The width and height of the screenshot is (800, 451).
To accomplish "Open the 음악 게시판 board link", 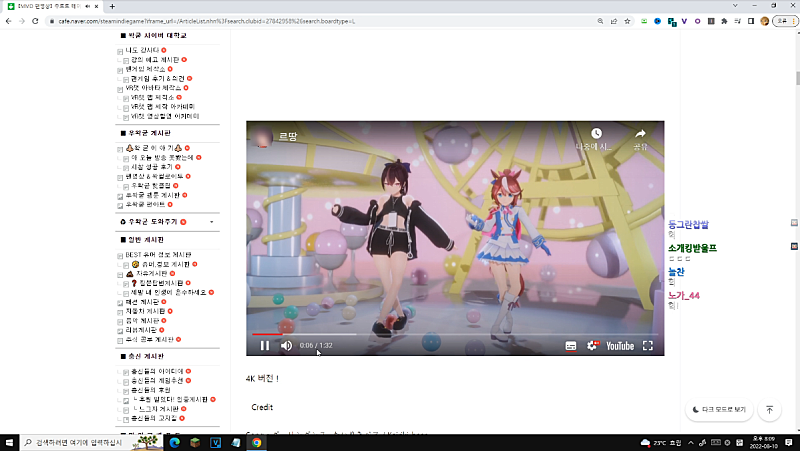I will (x=143, y=320).
